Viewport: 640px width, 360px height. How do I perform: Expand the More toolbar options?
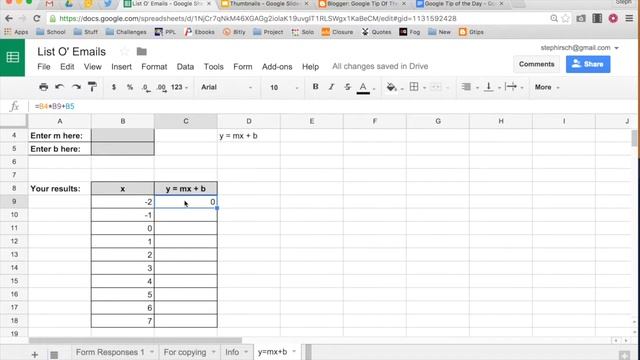pyautogui.click(x=547, y=87)
